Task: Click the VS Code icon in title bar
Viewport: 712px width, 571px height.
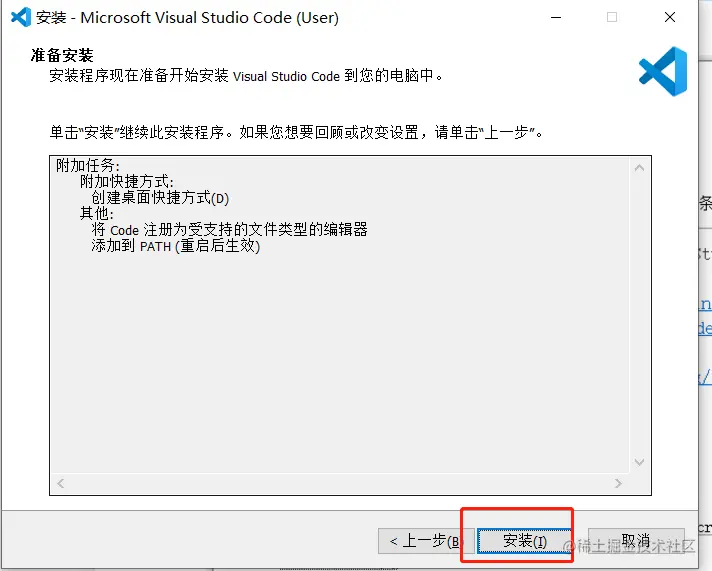Action: click(21, 17)
